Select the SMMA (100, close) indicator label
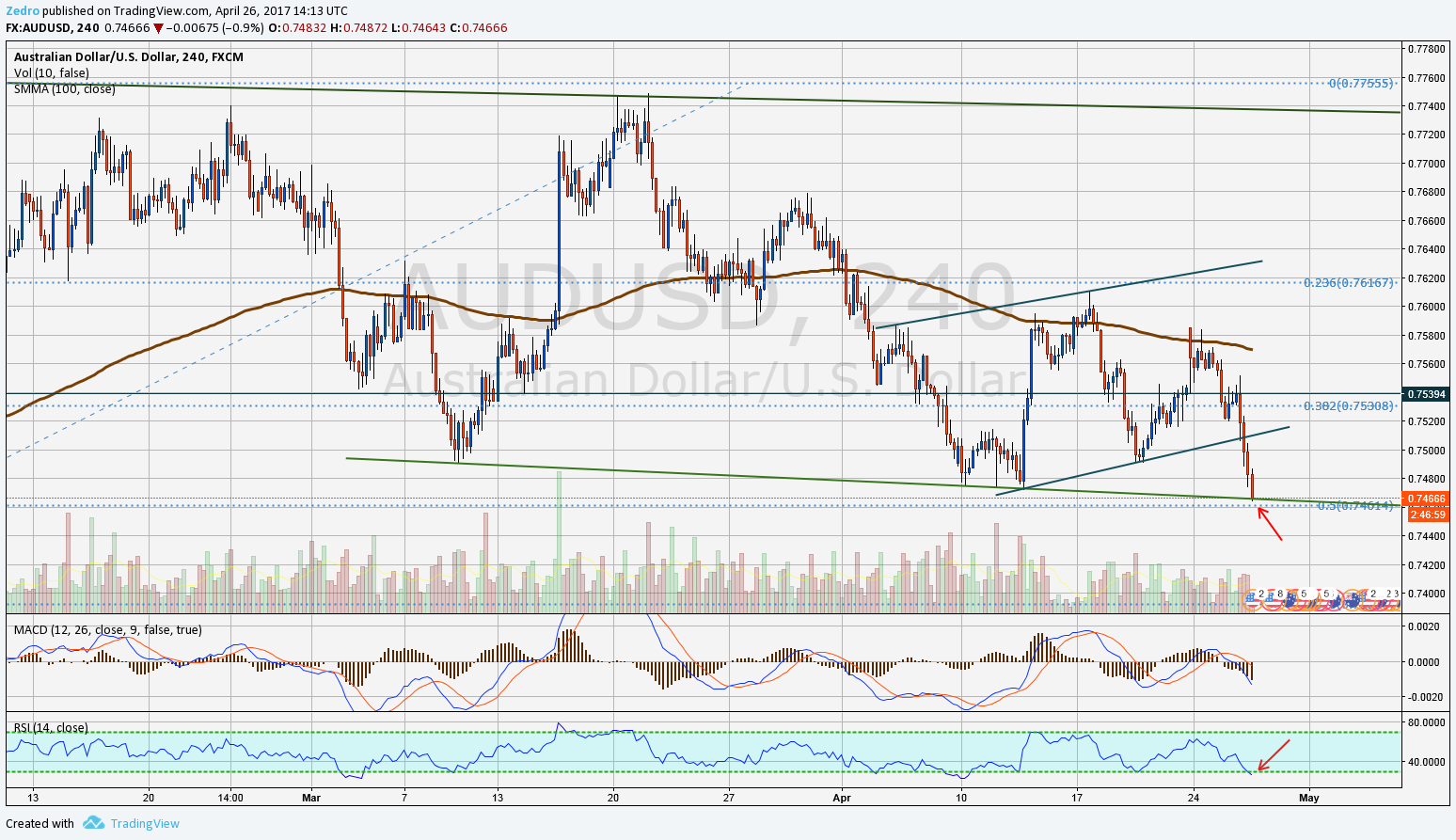1456x840 pixels. pyautogui.click(x=65, y=88)
